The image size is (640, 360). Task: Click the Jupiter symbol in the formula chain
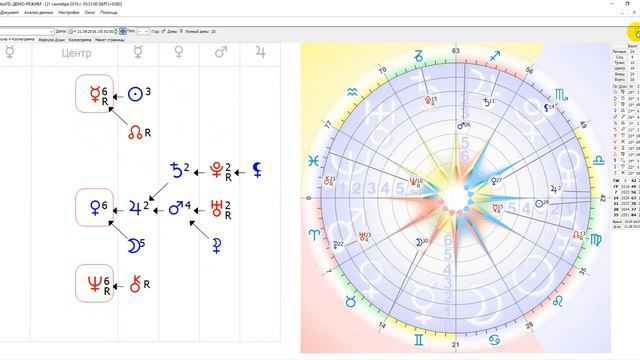pos(135,207)
